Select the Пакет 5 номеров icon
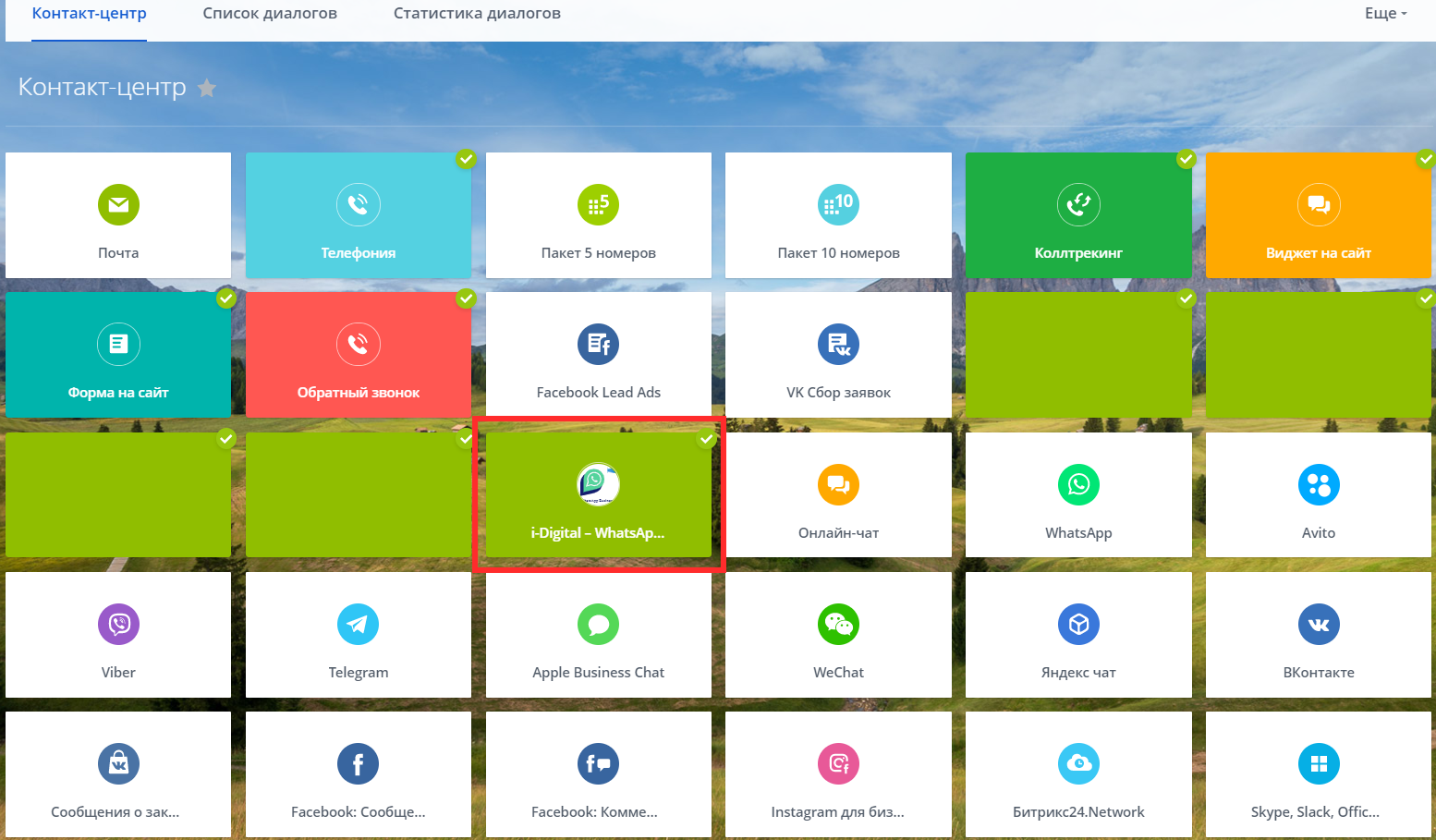 click(599, 204)
